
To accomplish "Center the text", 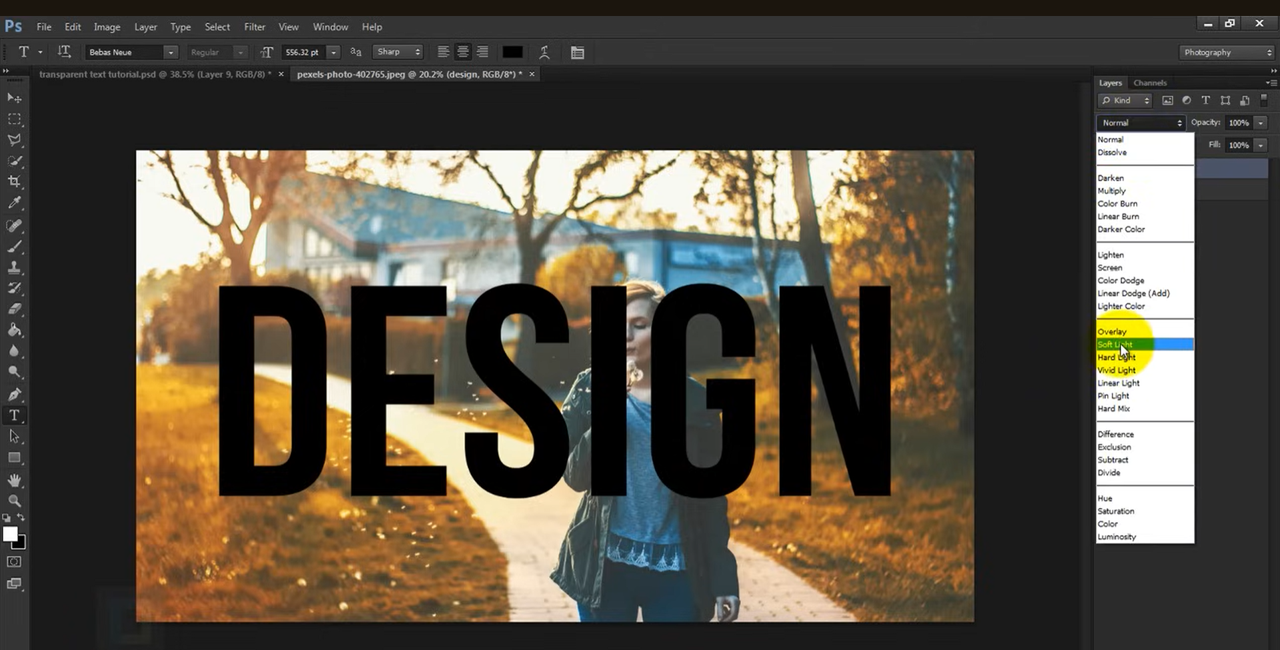I will coord(462,52).
